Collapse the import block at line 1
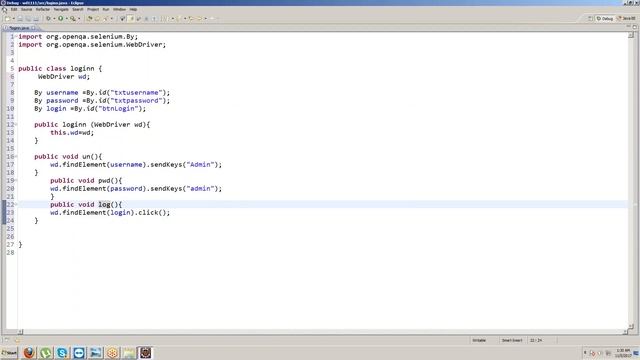Screen dimensions: 640x360 tap(16, 36)
